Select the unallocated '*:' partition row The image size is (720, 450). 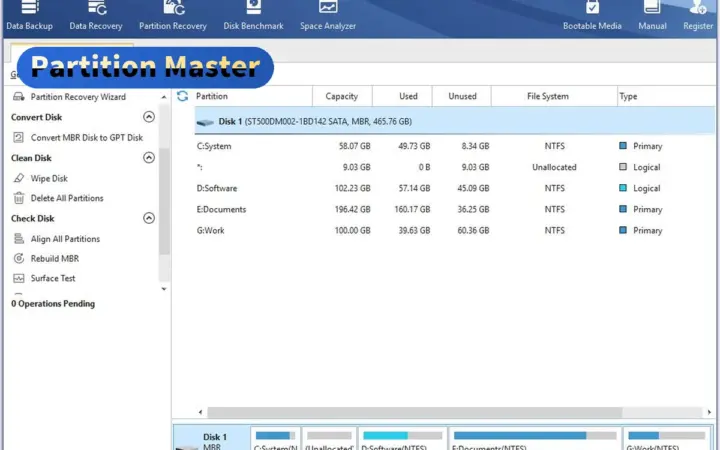point(455,167)
